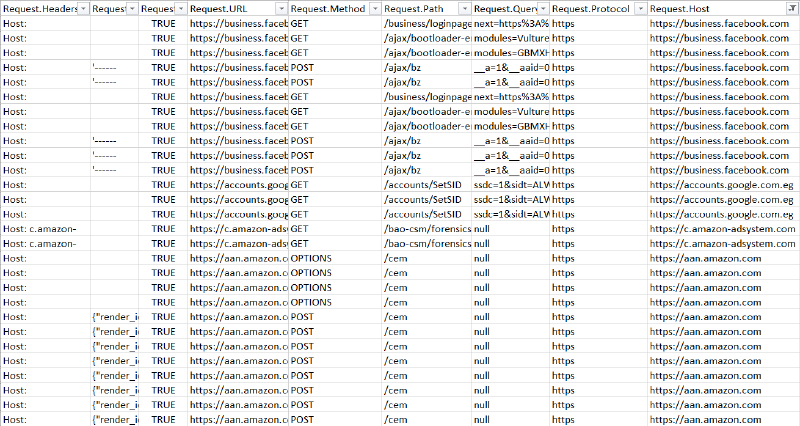Select the Request.Headers header cell
This screenshot has width=800, height=426.
[46, 9]
